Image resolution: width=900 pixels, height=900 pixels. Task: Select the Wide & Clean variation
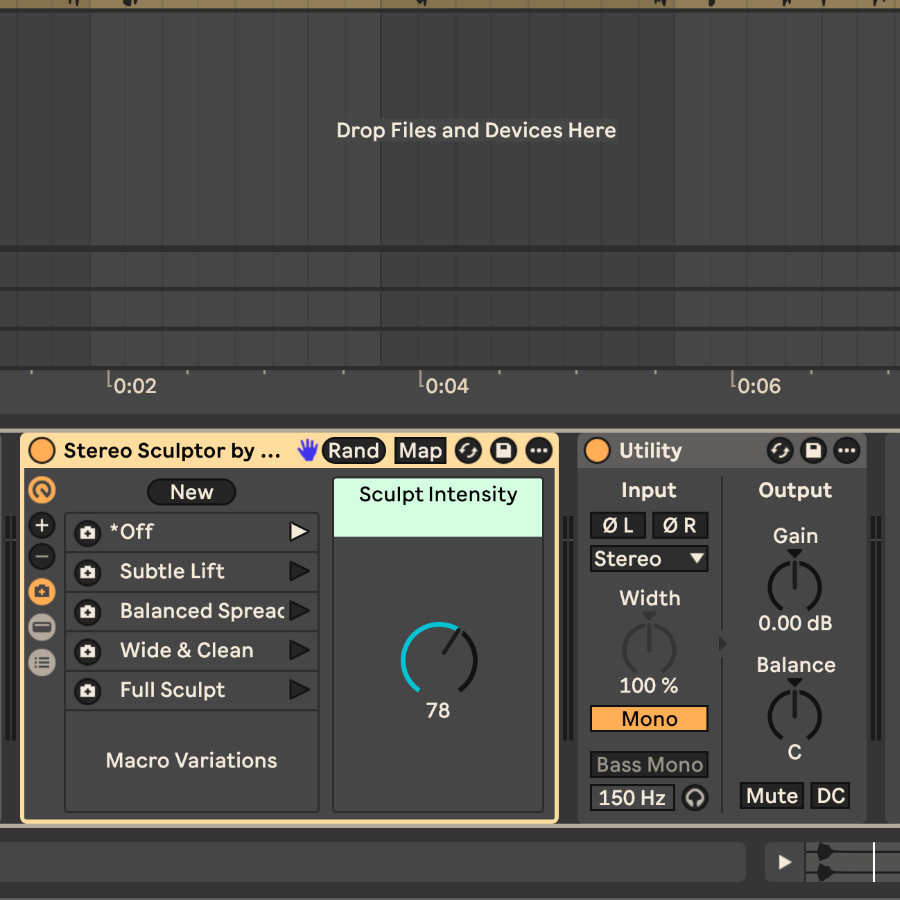point(186,650)
